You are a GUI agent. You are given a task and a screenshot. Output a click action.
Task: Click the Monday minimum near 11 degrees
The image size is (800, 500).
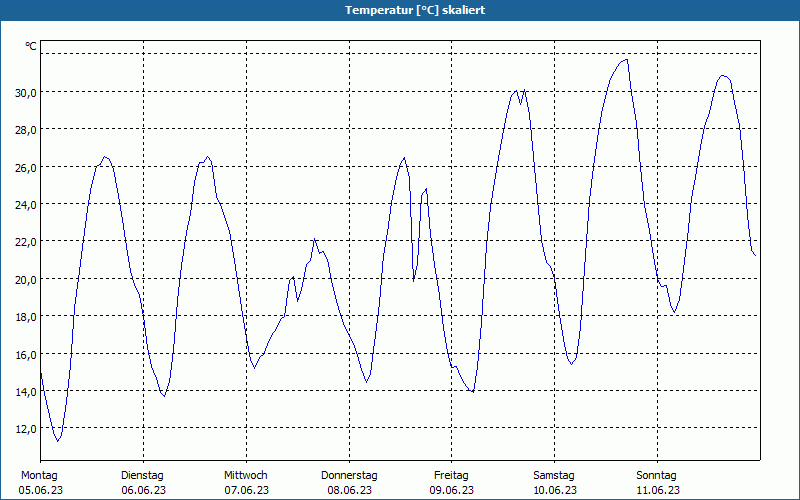58,440
